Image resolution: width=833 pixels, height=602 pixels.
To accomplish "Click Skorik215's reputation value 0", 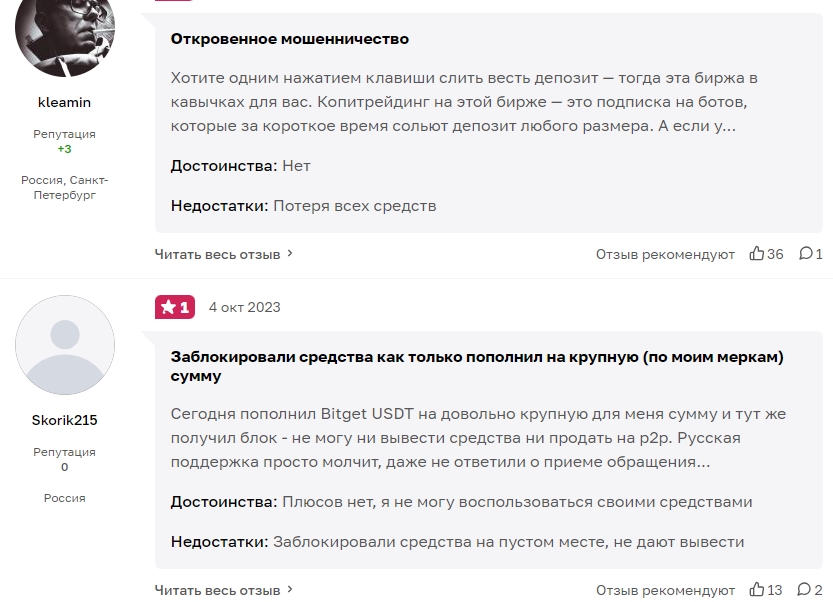I will (64, 467).
